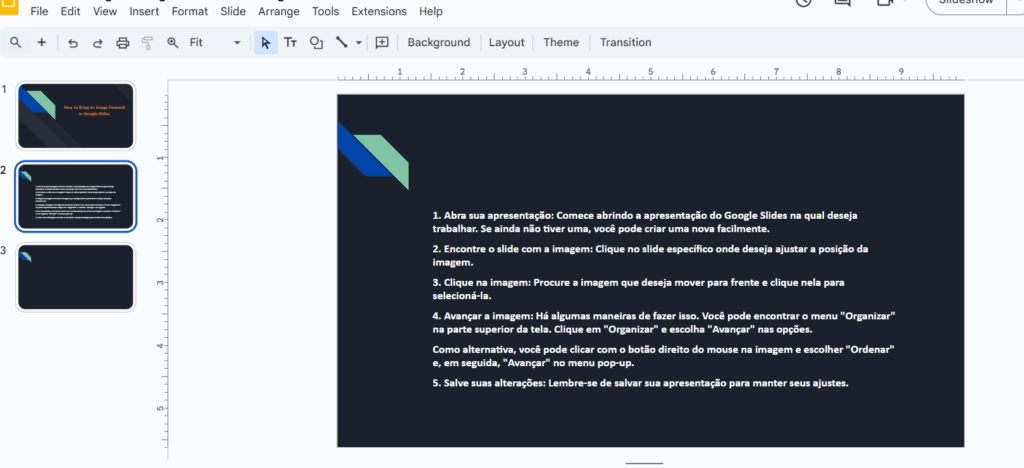Select the first slide thumbnail
1024x468 pixels.
click(x=76, y=116)
